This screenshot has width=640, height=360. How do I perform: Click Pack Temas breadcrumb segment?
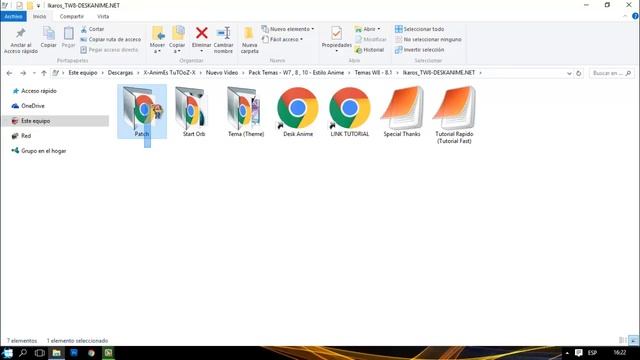point(296,73)
